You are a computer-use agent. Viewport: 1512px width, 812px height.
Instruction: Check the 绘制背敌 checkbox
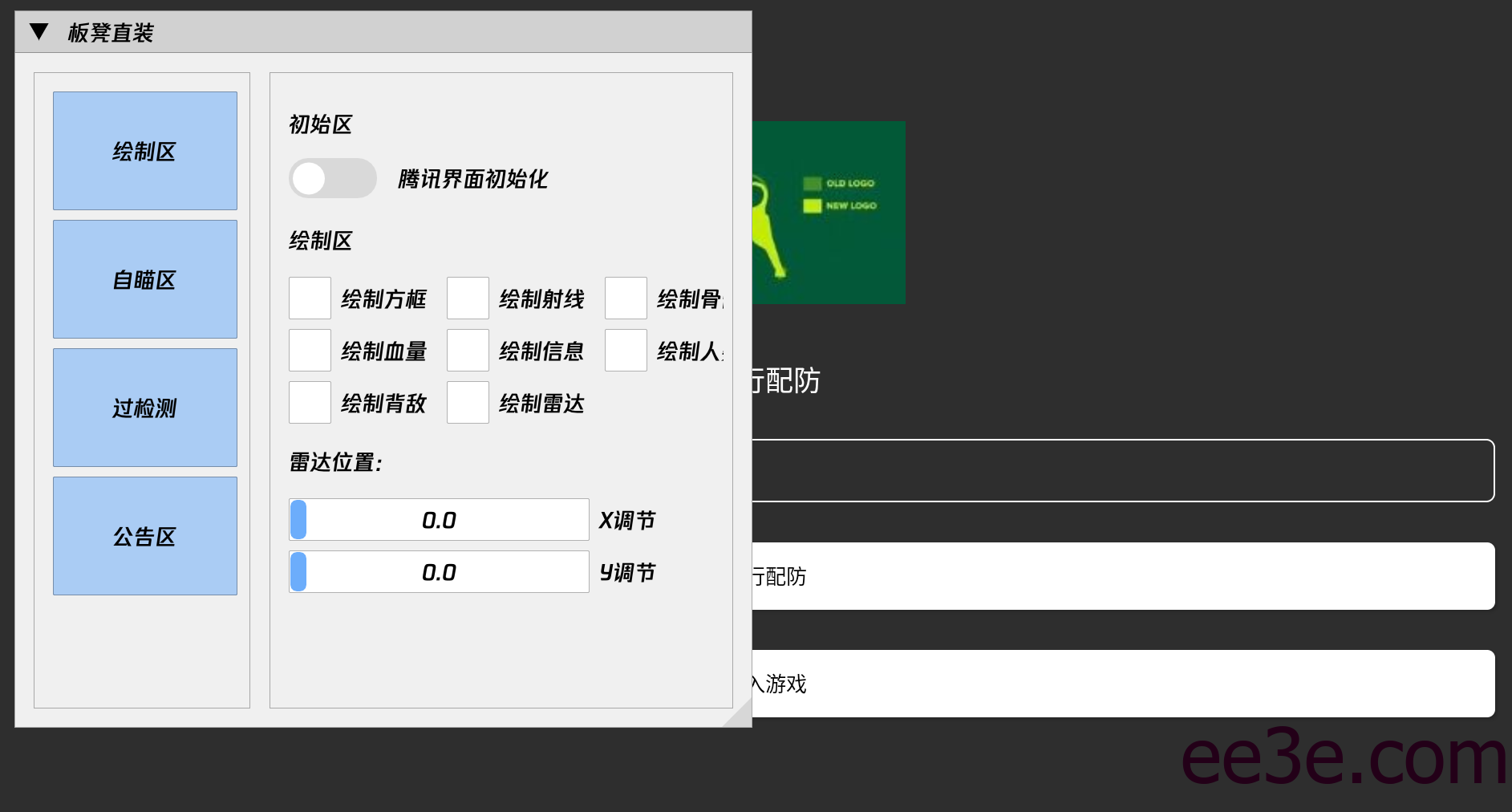310,403
